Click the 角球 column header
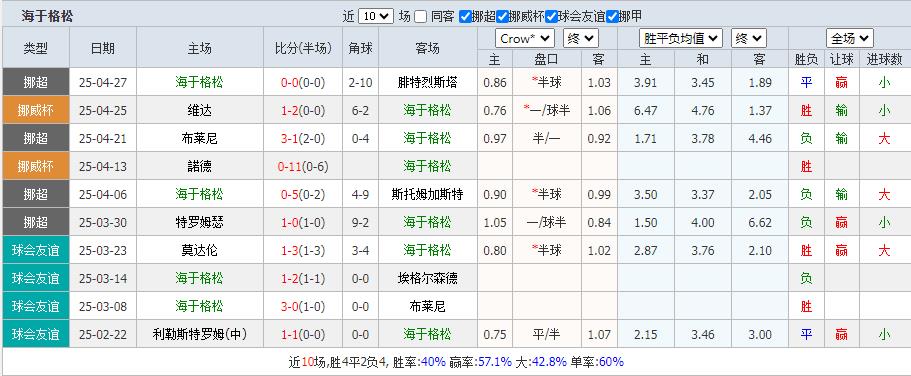The width and height of the screenshot is (911, 376). click(x=360, y=48)
